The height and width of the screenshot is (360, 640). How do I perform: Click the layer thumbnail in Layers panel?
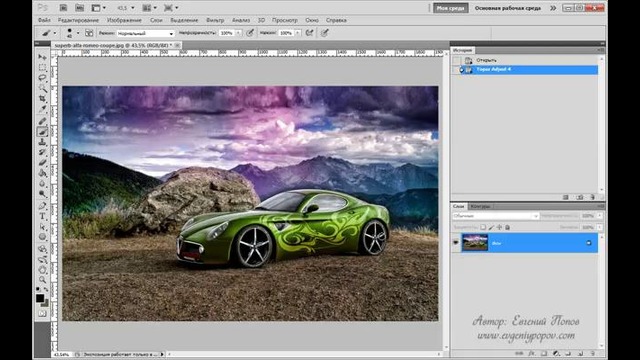pos(475,243)
